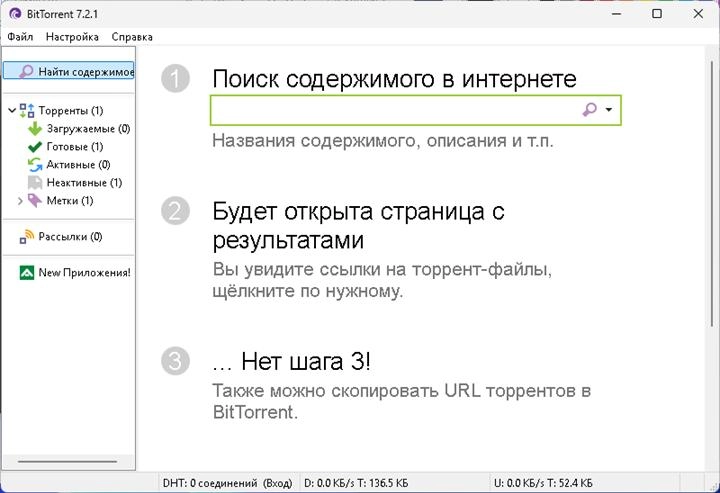The height and width of the screenshot is (493, 720).
Task: Click upload speed status U: 0.0 КБ/s
Action: pos(543,483)
